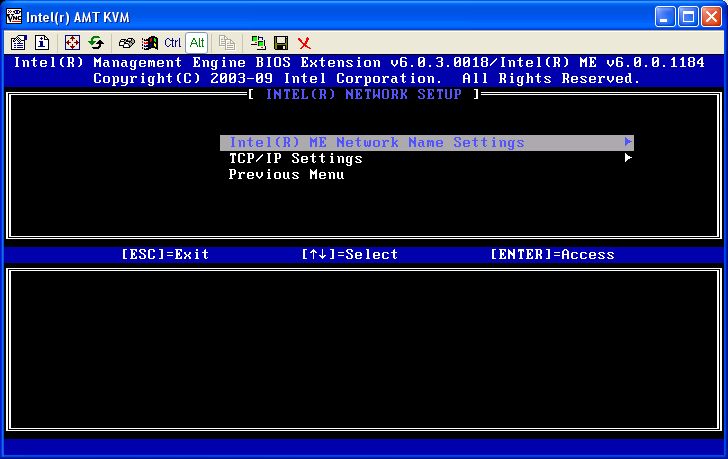This screenshot has height=459, width=728.
Task: Open the Intel AMT KVM title bar icon
Action: pos(12,16)
